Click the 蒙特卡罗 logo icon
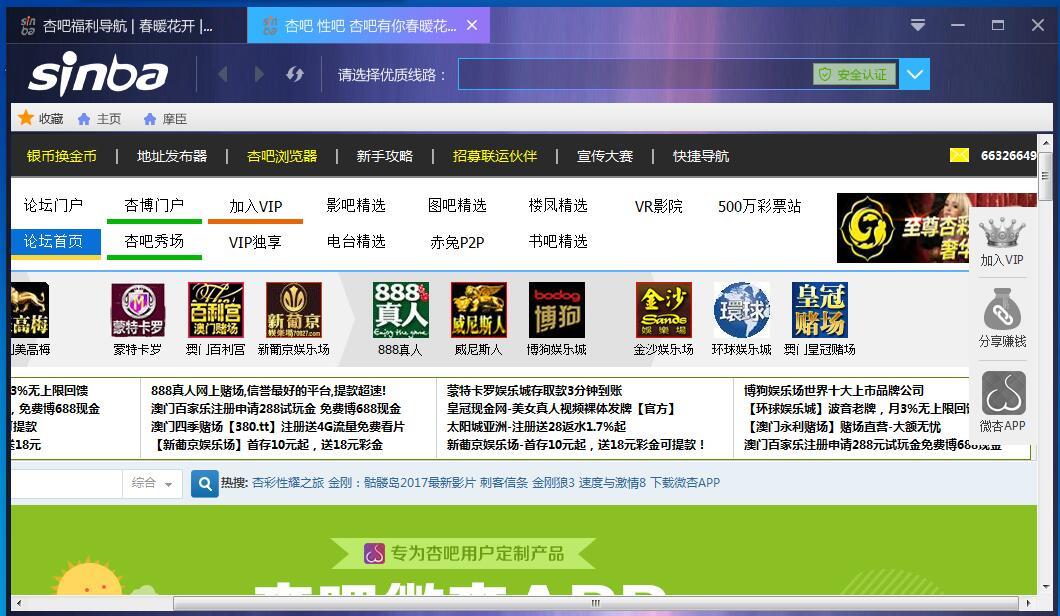This screenshot has height=616, width=1060. (x=138, y=310)
